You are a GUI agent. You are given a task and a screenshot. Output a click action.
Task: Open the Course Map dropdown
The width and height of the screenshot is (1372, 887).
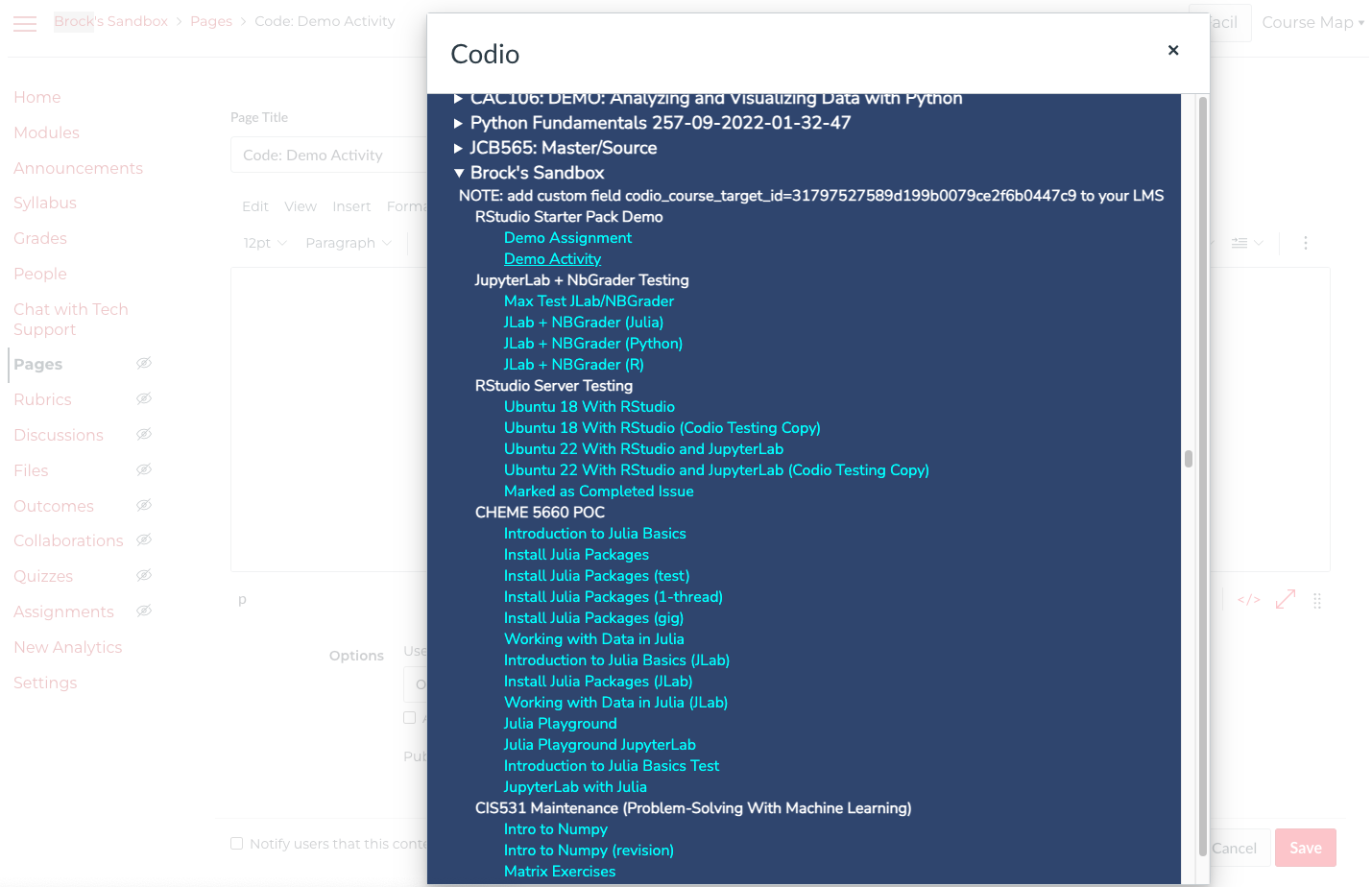[1312, 22]
